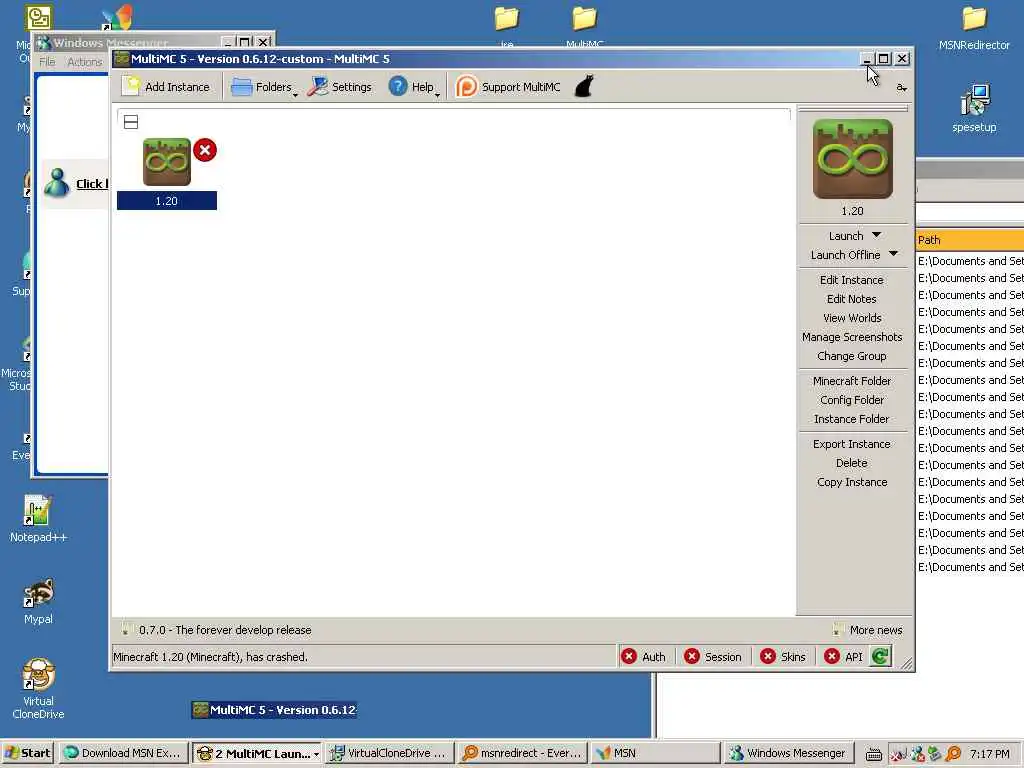Click the green refresh status icon

tap(880, 656)
